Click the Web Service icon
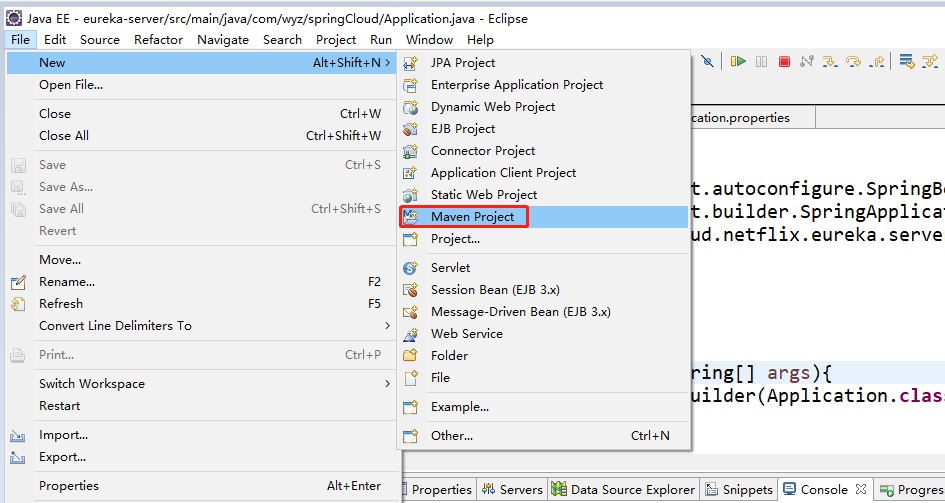 point(410,334)
